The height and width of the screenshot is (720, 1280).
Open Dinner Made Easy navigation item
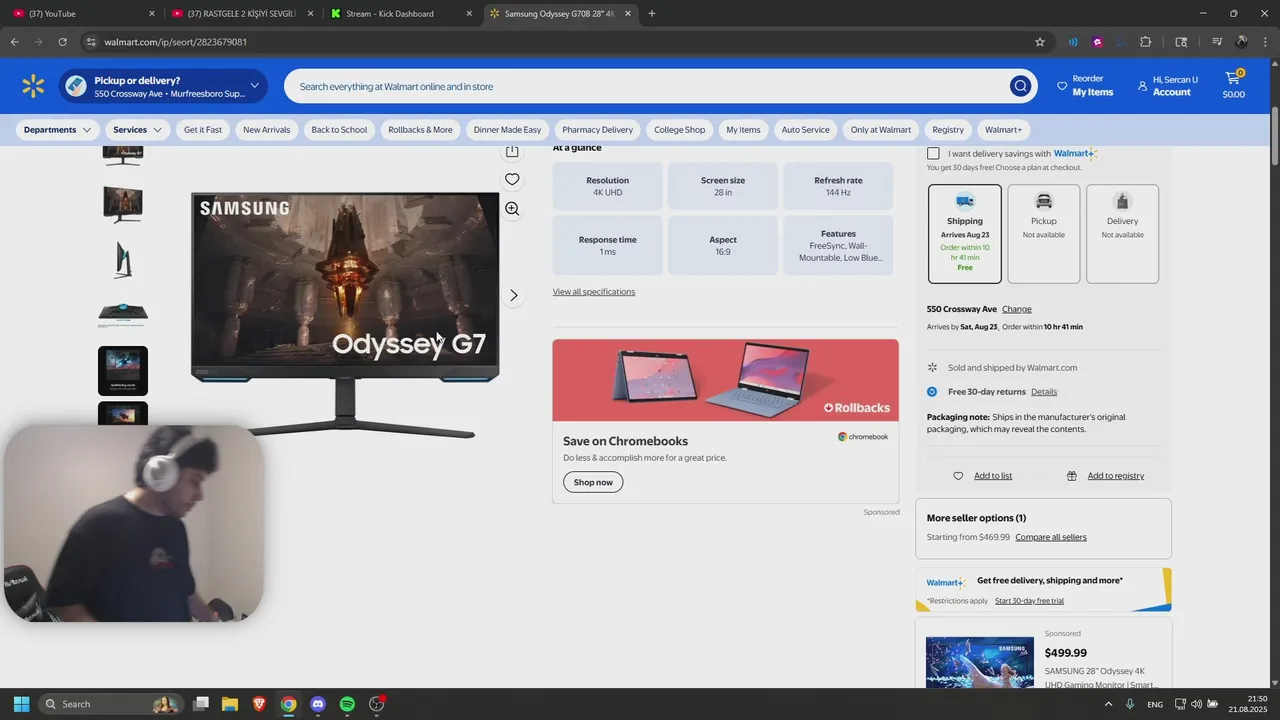coord(507,130)
